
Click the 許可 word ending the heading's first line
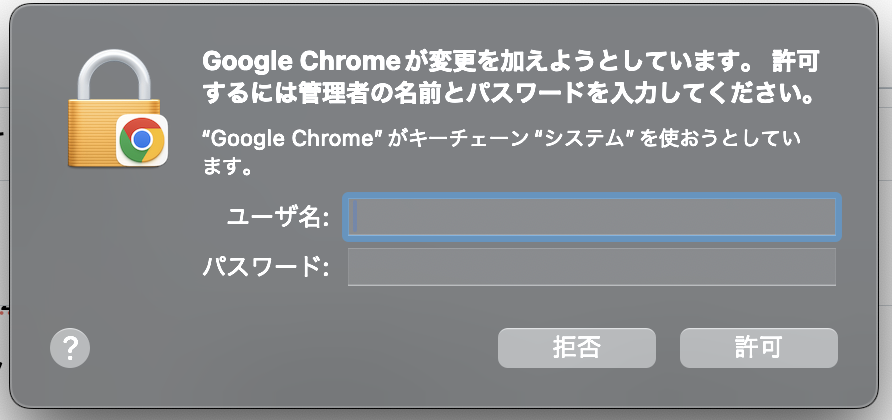coord(795,63)
